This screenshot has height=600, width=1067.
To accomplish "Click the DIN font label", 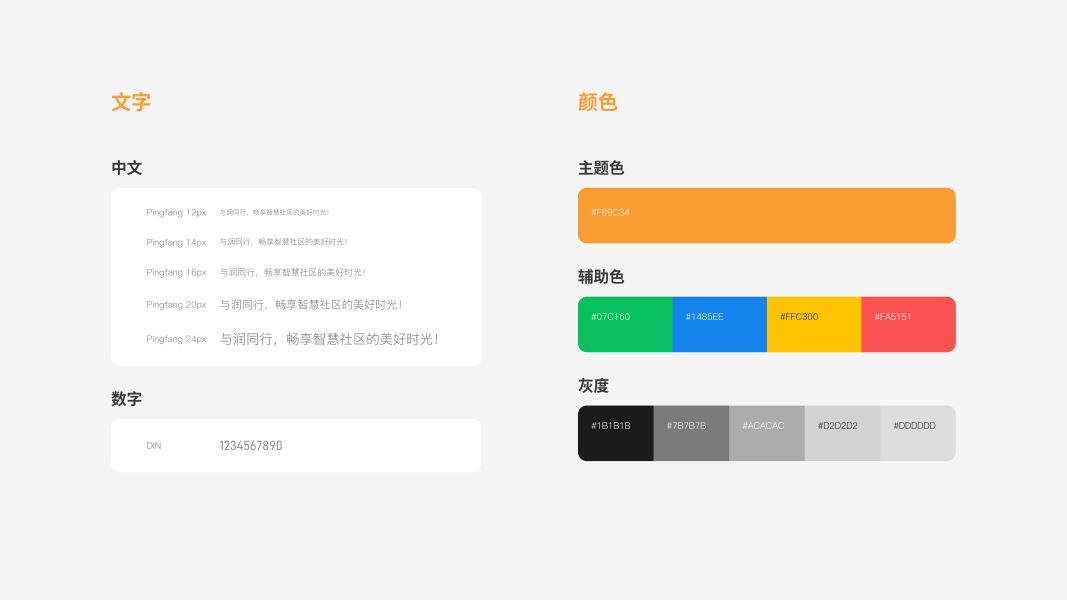I will point(154,446).
